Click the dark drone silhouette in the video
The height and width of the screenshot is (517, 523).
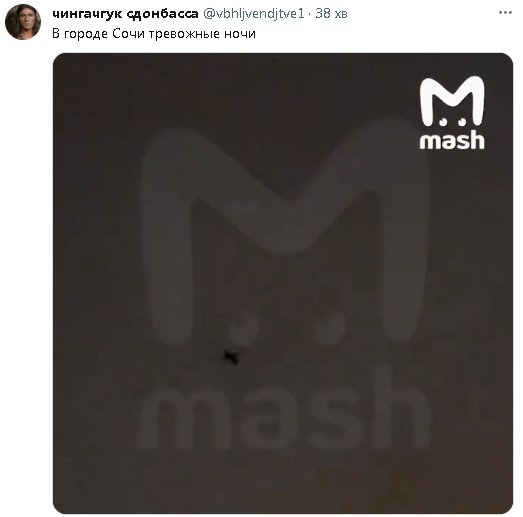(230, 357)
